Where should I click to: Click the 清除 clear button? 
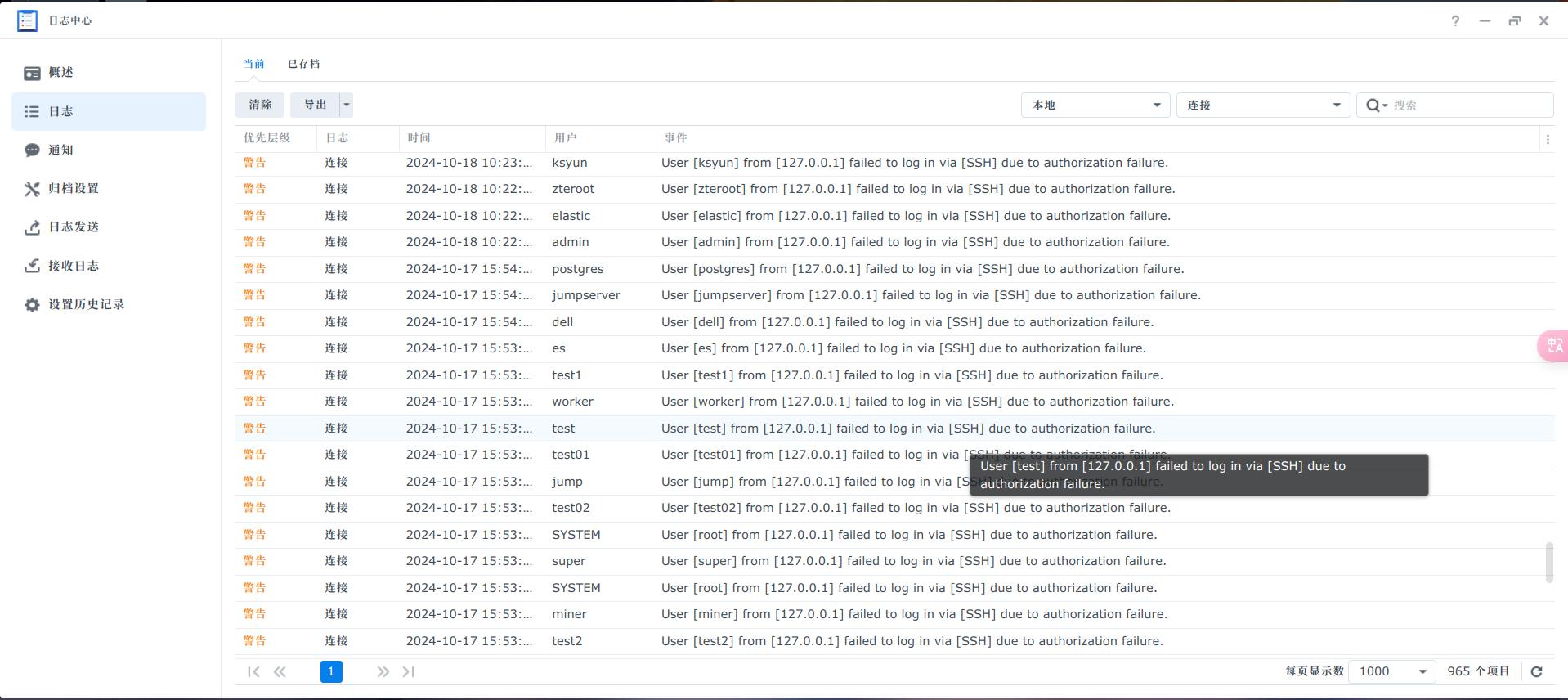[x=260, y=105]
